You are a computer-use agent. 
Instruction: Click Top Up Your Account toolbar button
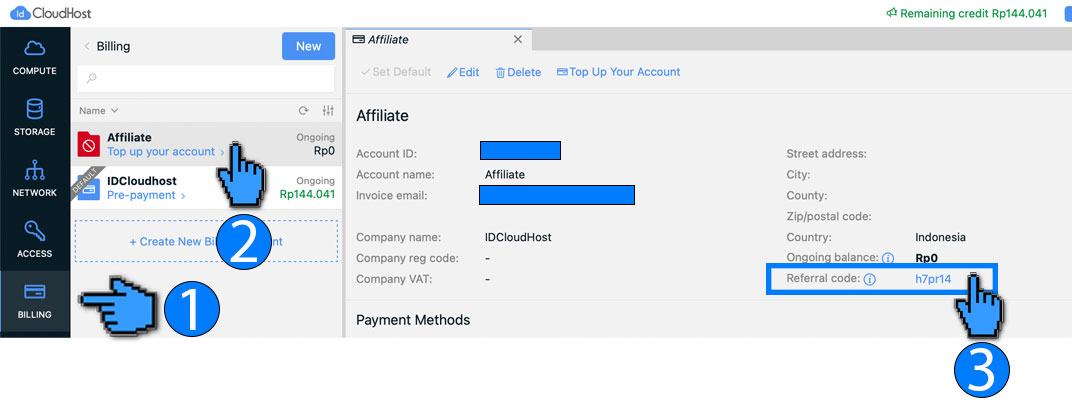pyautogui.click(x=618, y=72)
